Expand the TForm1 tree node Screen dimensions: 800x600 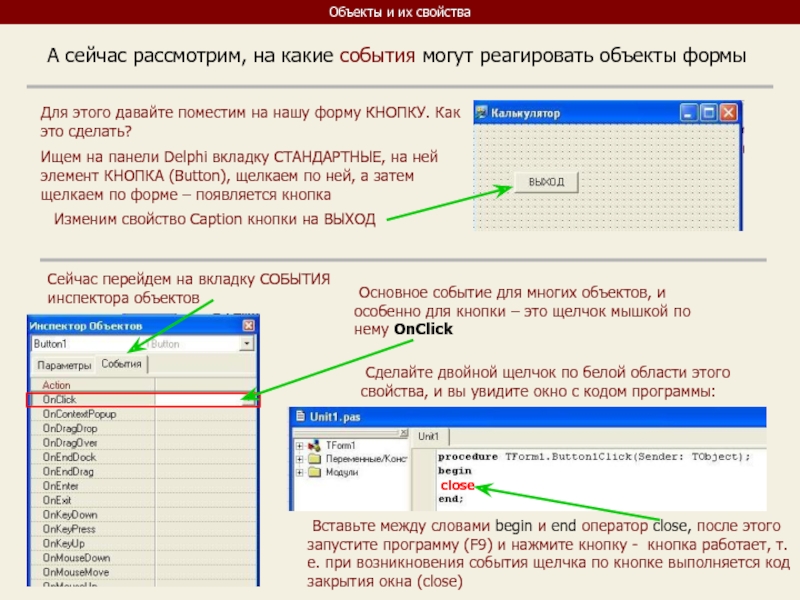(299, 445)
